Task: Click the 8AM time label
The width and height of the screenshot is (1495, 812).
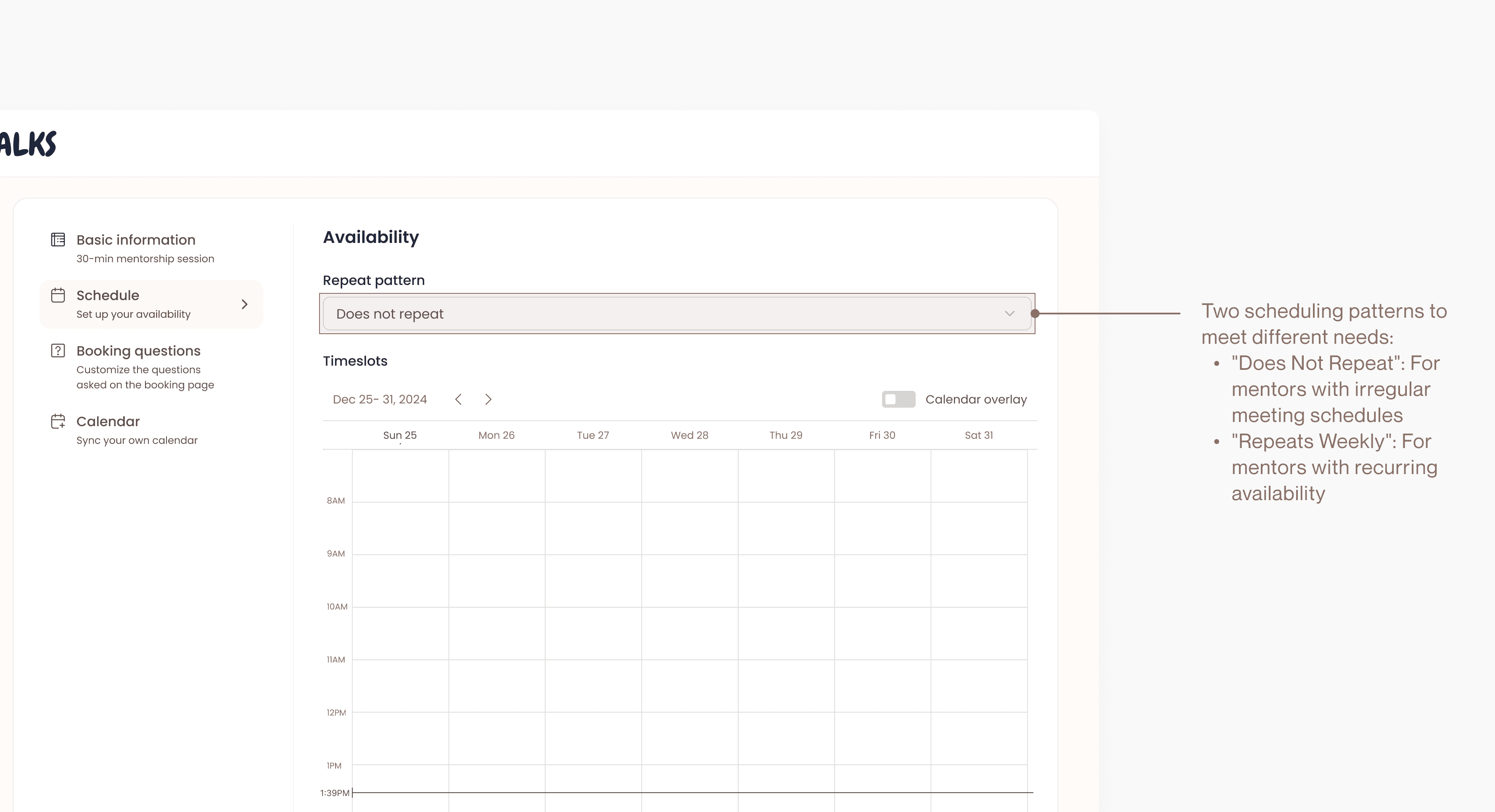Action: coord(335,501)
